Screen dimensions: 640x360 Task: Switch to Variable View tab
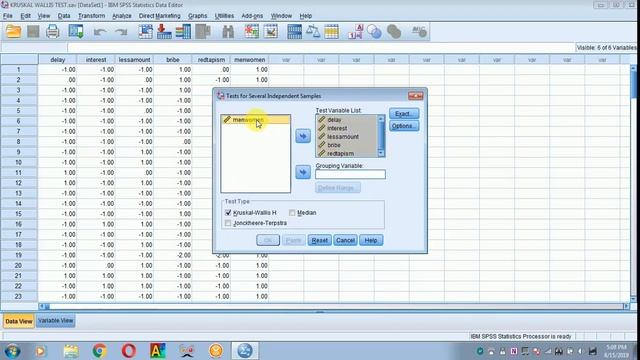click(56, 321)
